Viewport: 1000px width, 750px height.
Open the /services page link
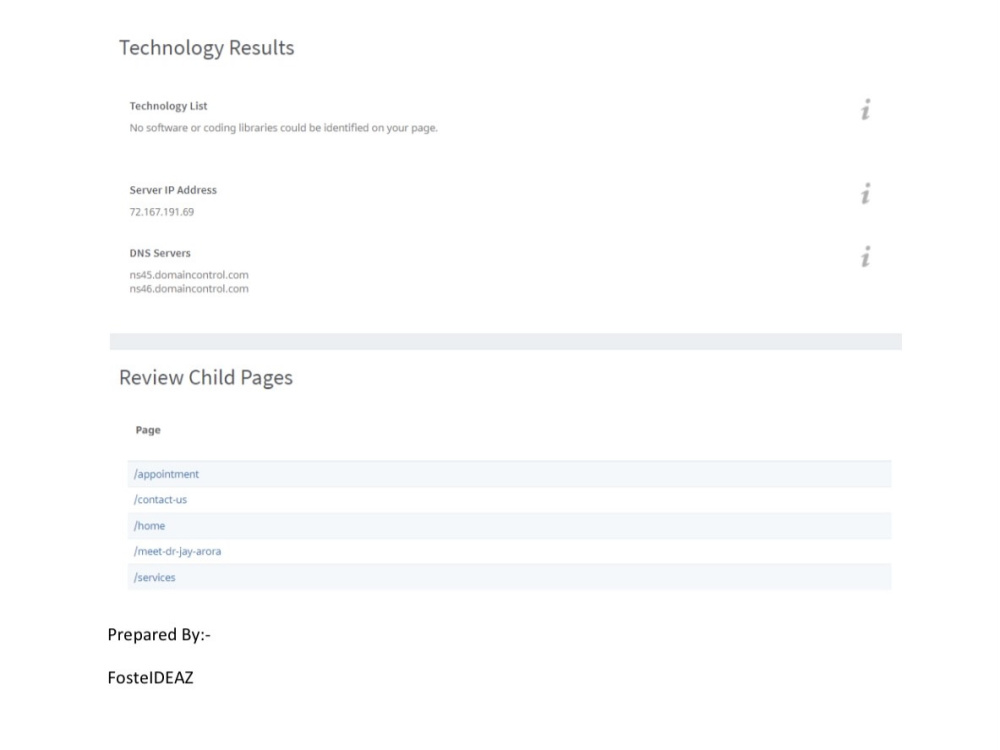coord(154,577)
